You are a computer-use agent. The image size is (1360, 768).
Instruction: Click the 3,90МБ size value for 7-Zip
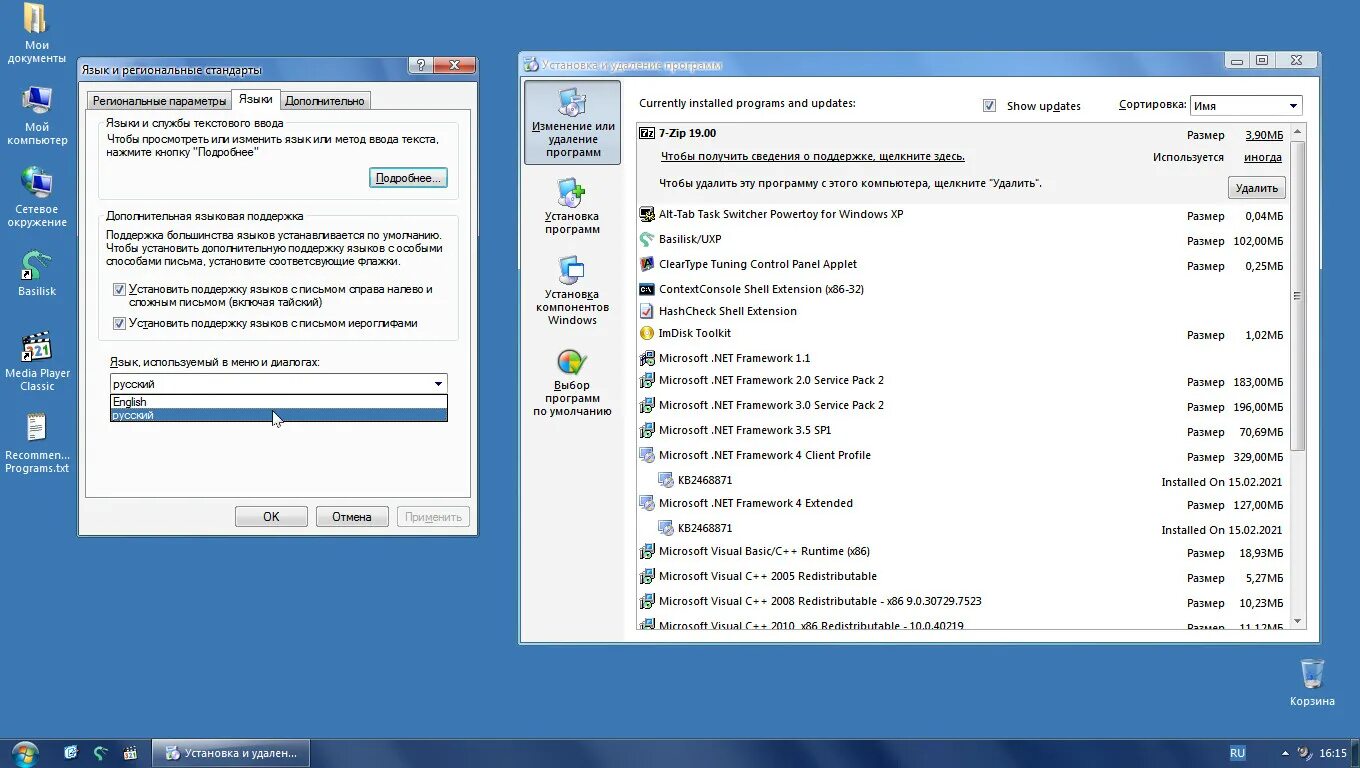tap(1263, 135)
